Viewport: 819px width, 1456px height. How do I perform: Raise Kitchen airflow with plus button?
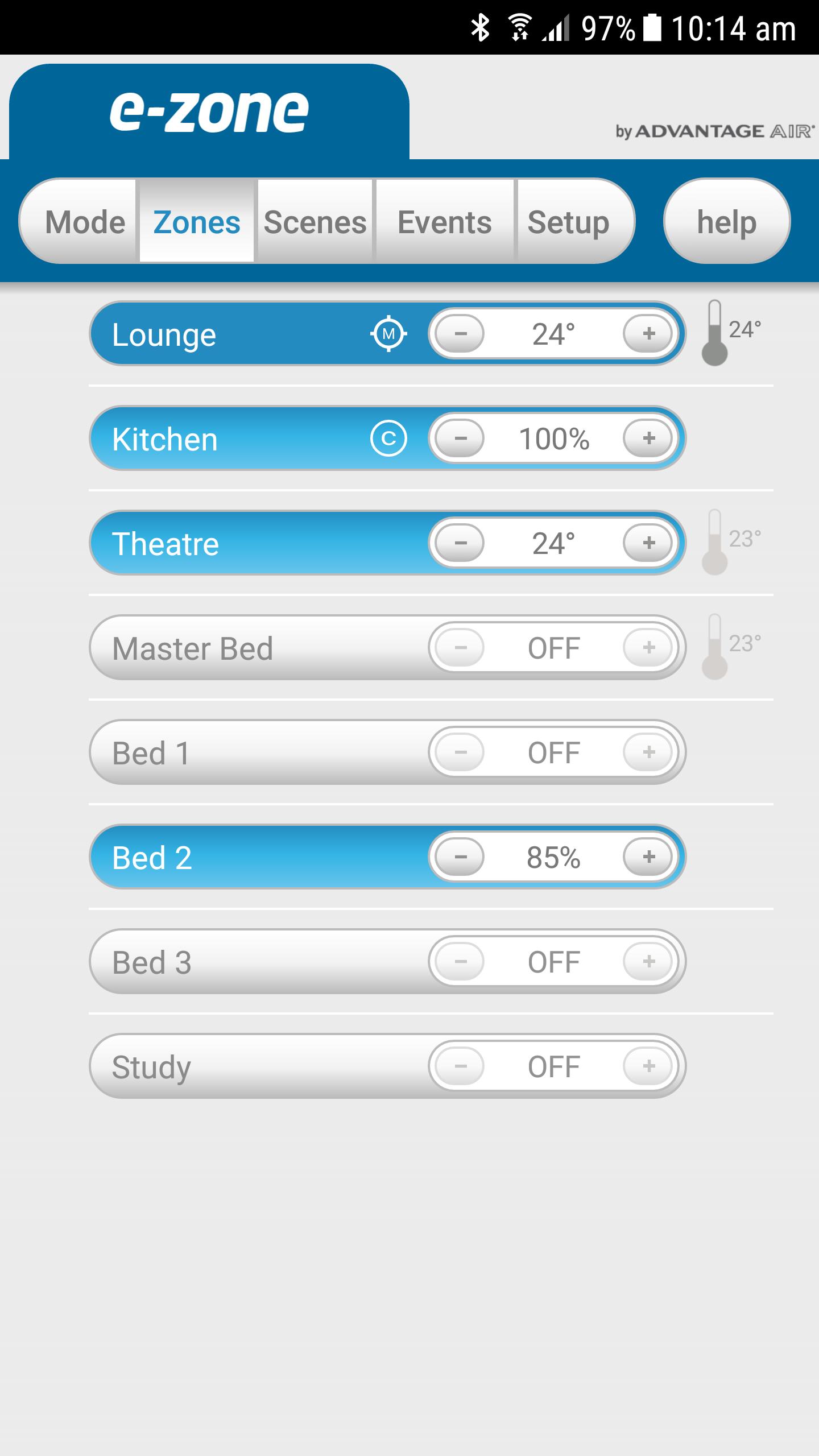point(648,438)
